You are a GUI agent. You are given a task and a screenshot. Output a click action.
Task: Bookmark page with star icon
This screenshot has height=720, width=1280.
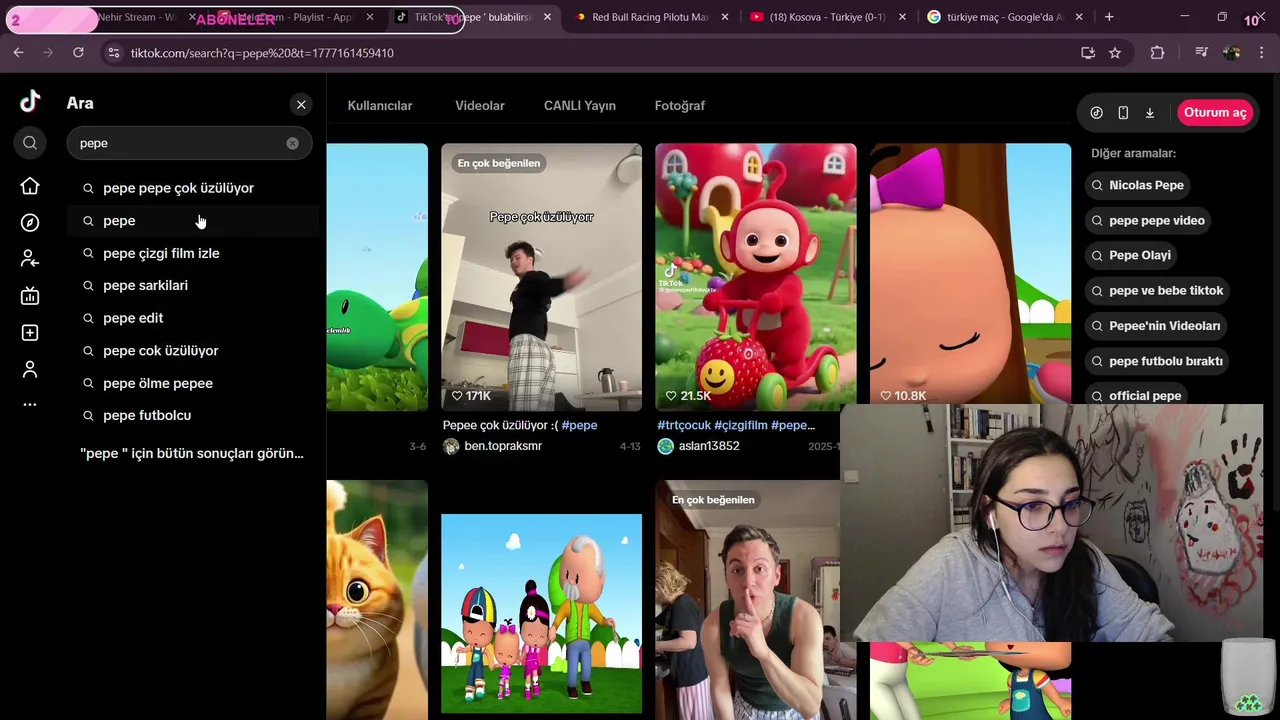coord(1115,53)
